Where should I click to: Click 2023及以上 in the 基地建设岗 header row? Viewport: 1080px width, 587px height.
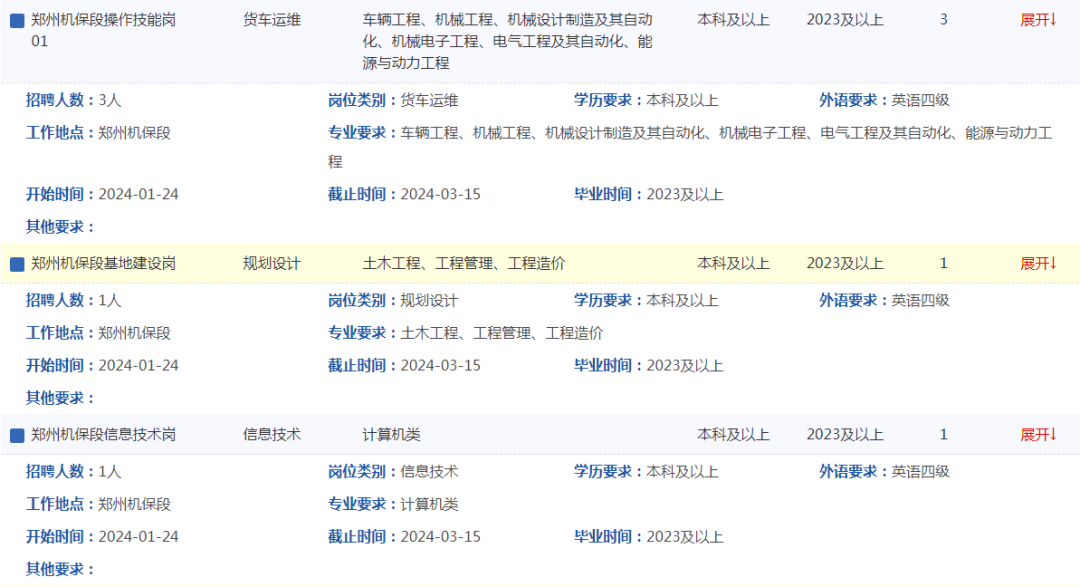pyautogui.click(x=845, y=263)
